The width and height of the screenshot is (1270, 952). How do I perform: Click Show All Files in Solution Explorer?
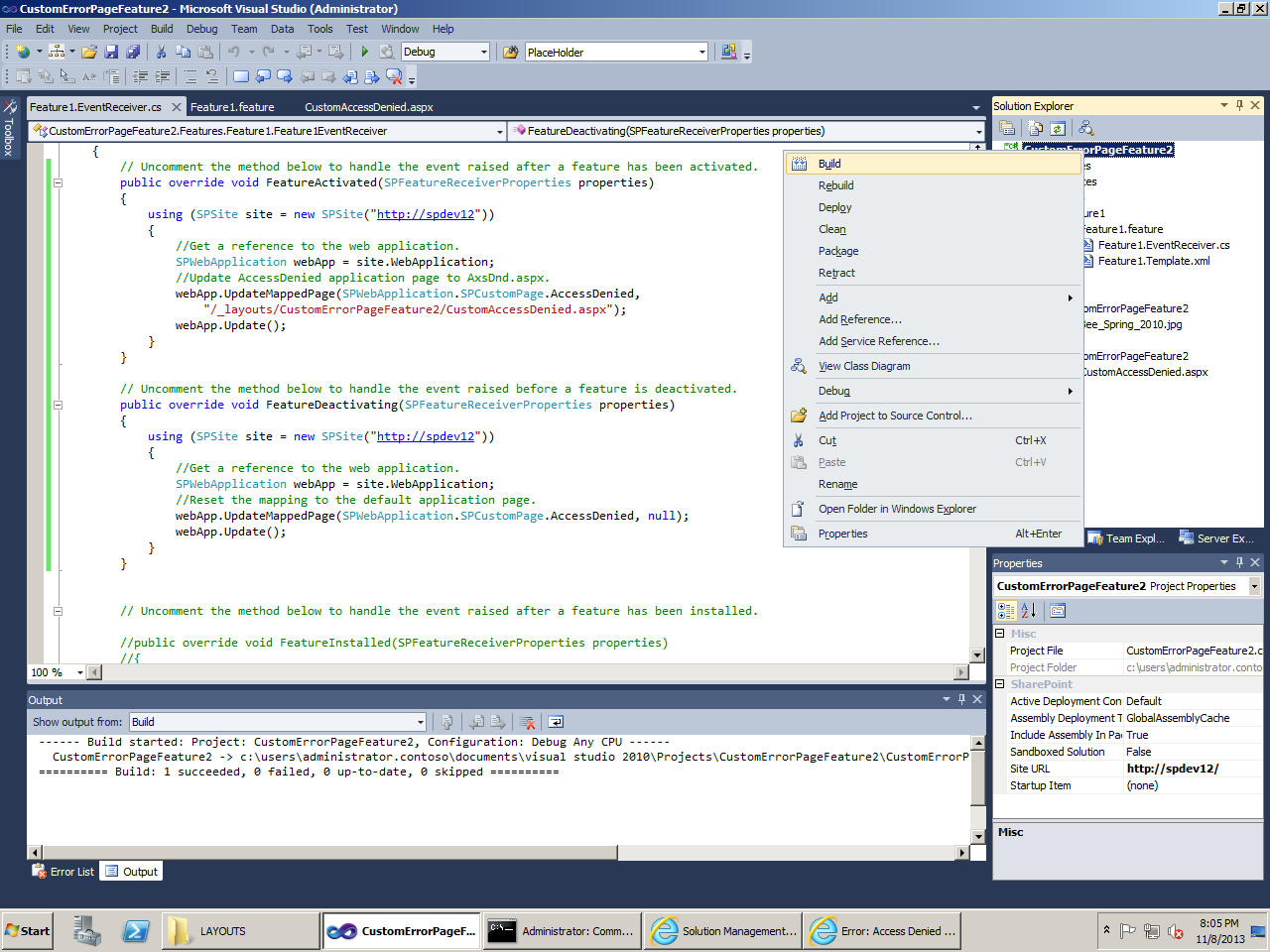1035,128
